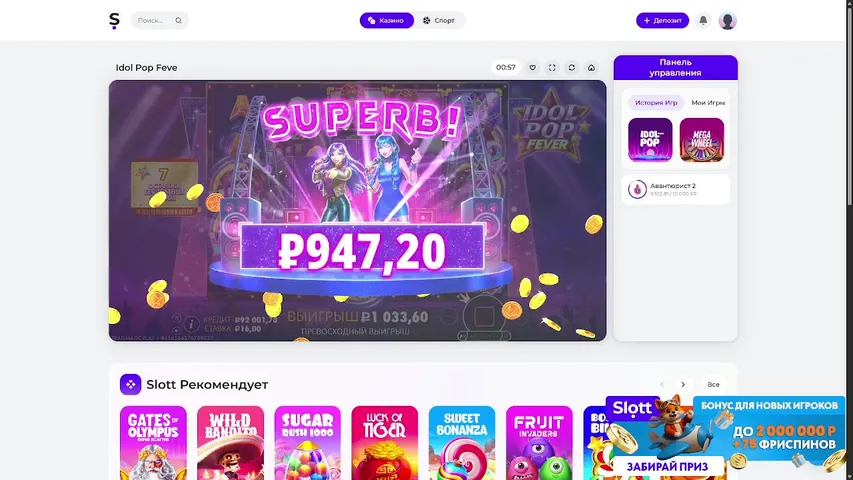This screenshot has height=480, width=853.
Task: Open the notifications bell
Action: (x=703, y=21)
